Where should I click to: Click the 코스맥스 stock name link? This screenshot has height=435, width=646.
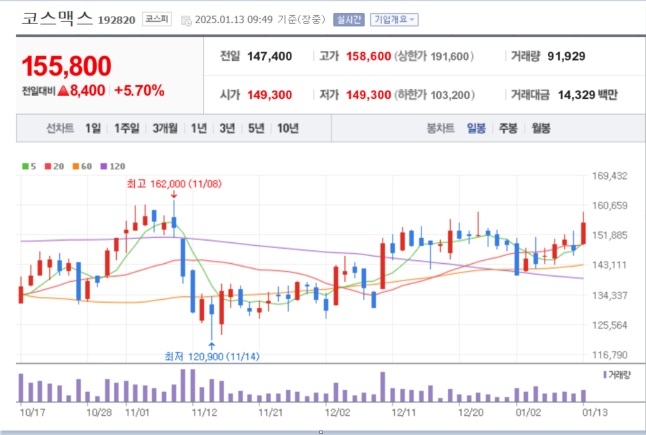point(56,18)
